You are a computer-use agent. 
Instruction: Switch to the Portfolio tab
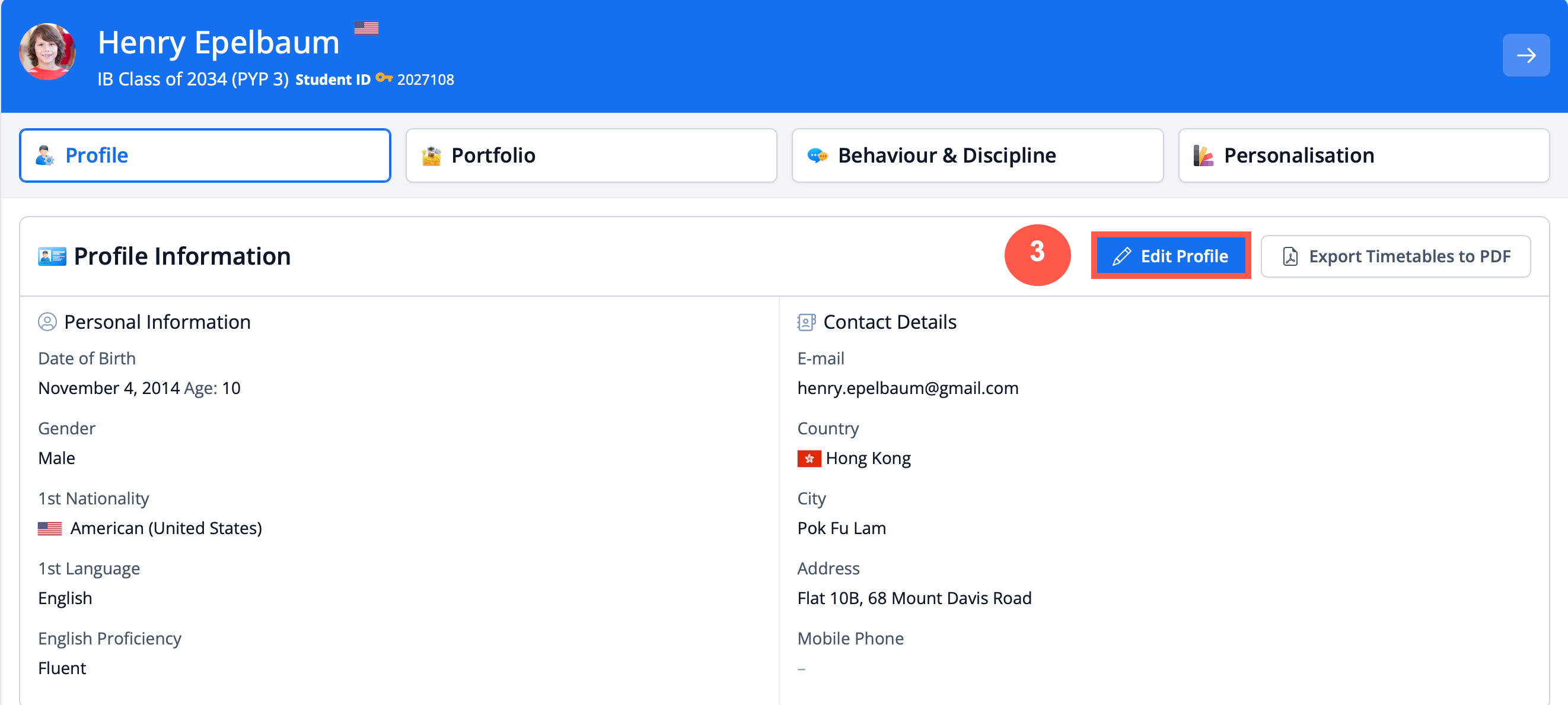tap(591, 155)
